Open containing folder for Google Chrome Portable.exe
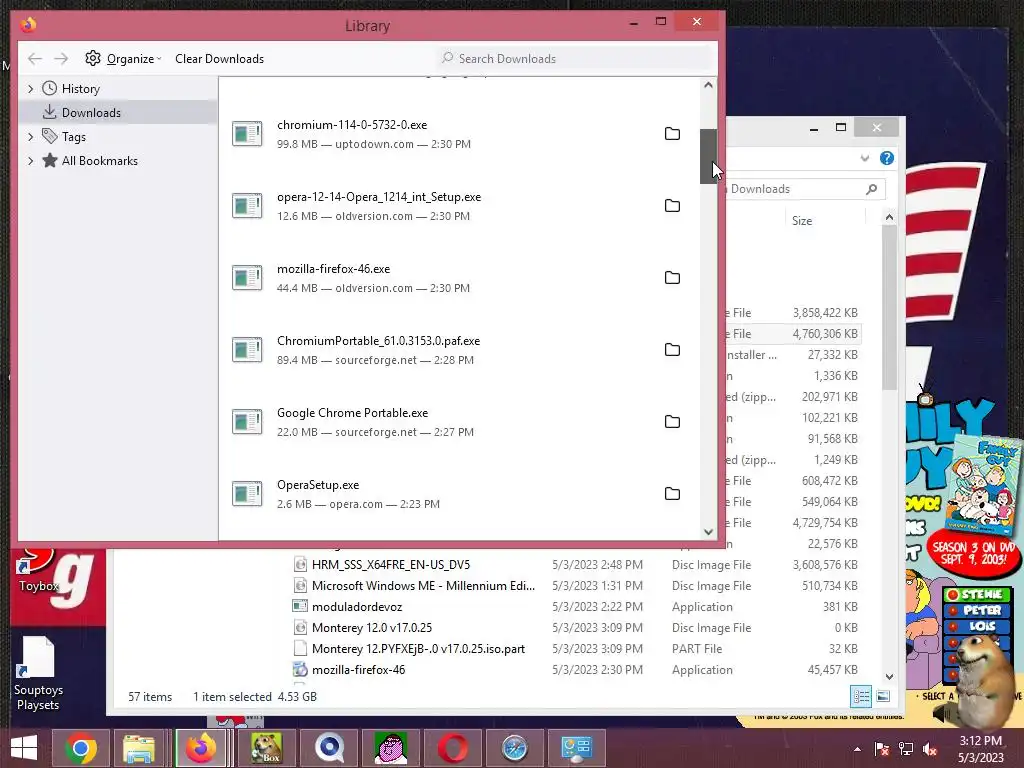The image size is (1024, 768). tap(672, 422)
